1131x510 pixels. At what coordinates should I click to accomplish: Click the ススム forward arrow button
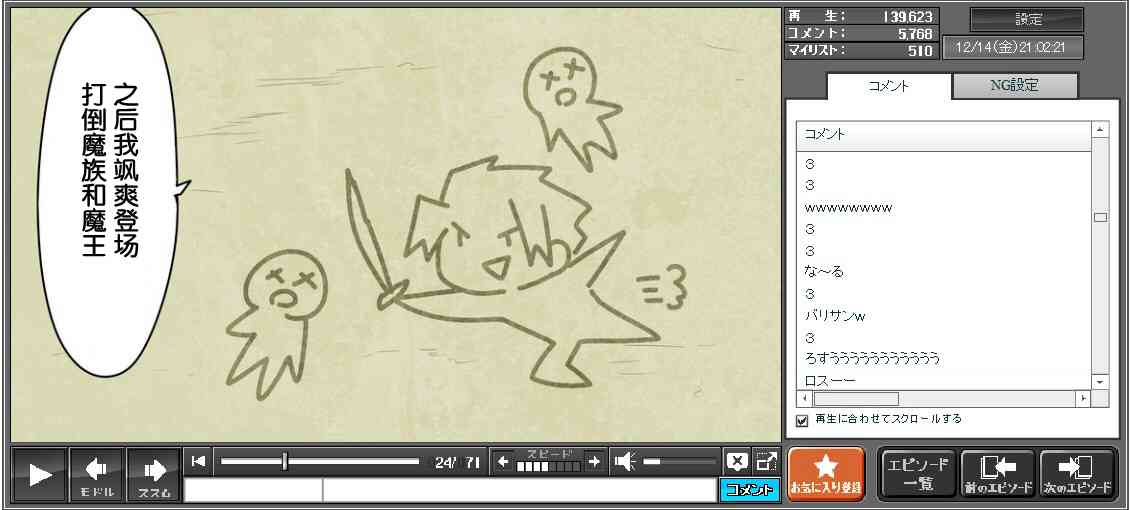[154, 474]
